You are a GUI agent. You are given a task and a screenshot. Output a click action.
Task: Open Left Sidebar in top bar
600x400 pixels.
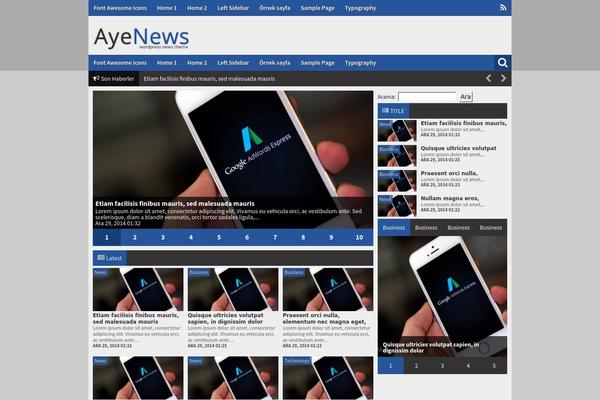pyautogui.click(x=233, y=8)
